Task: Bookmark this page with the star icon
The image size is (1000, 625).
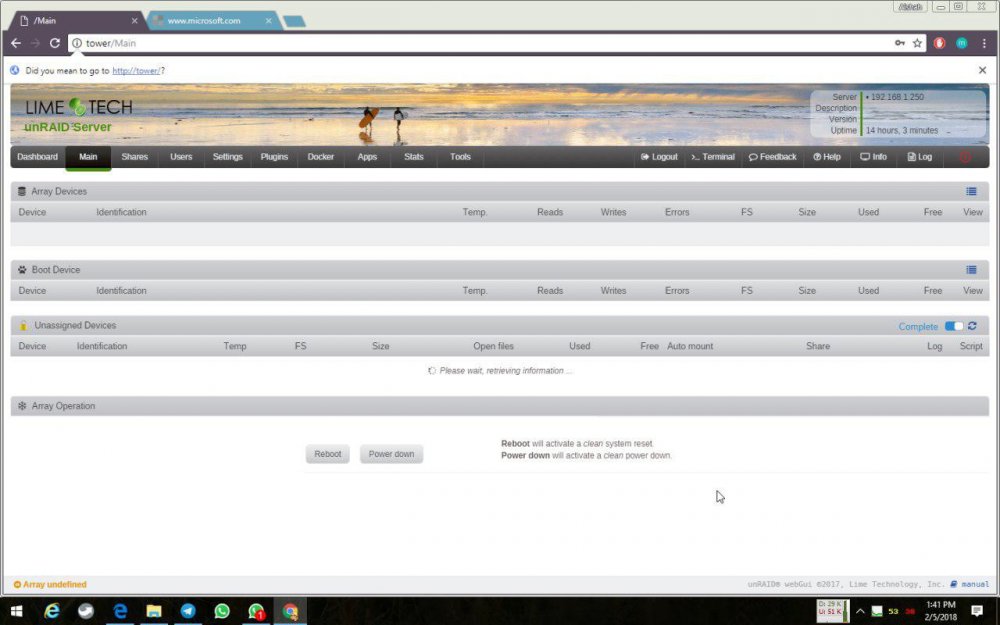Action: [x=917, y=43]
